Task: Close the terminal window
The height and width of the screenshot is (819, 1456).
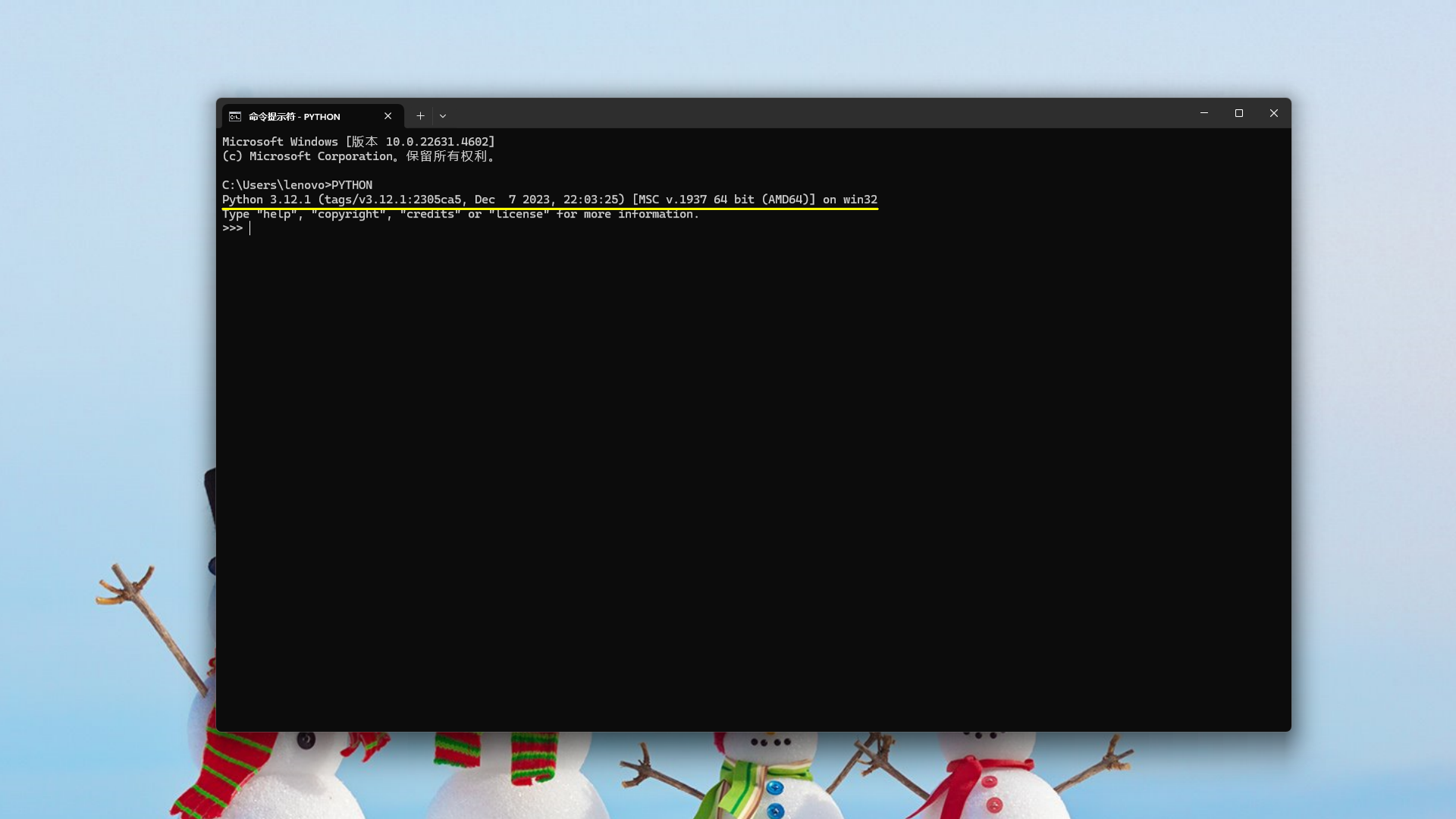Action: click(x=1274, y=113)
